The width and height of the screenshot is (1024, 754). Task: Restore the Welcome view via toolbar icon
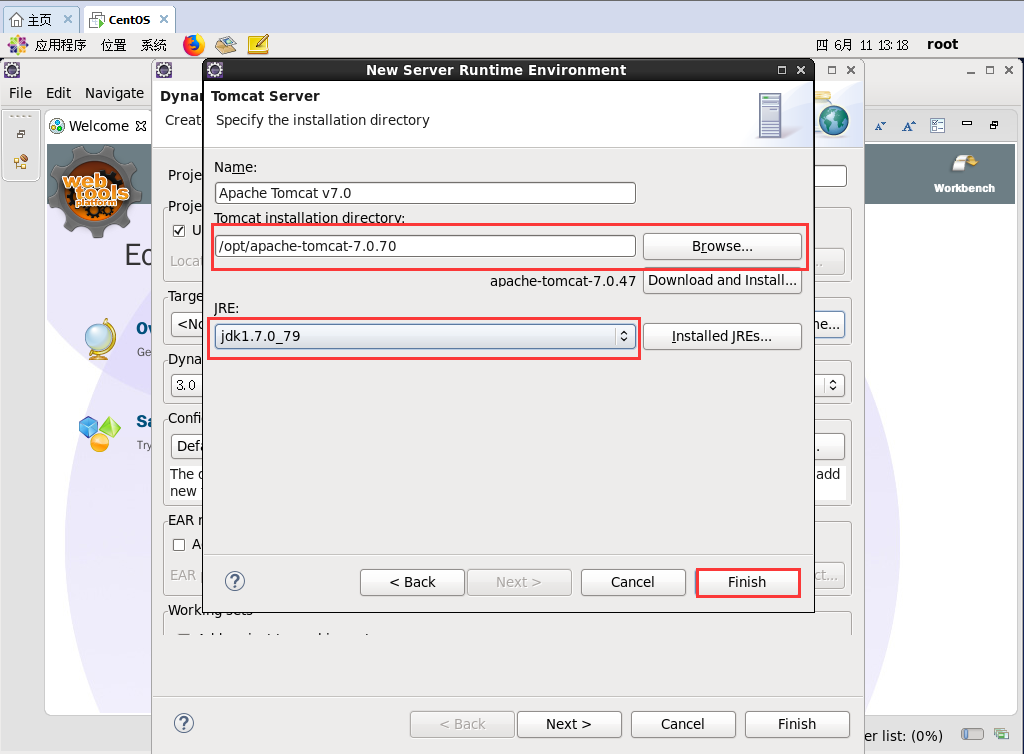click(x=994, y=125)
